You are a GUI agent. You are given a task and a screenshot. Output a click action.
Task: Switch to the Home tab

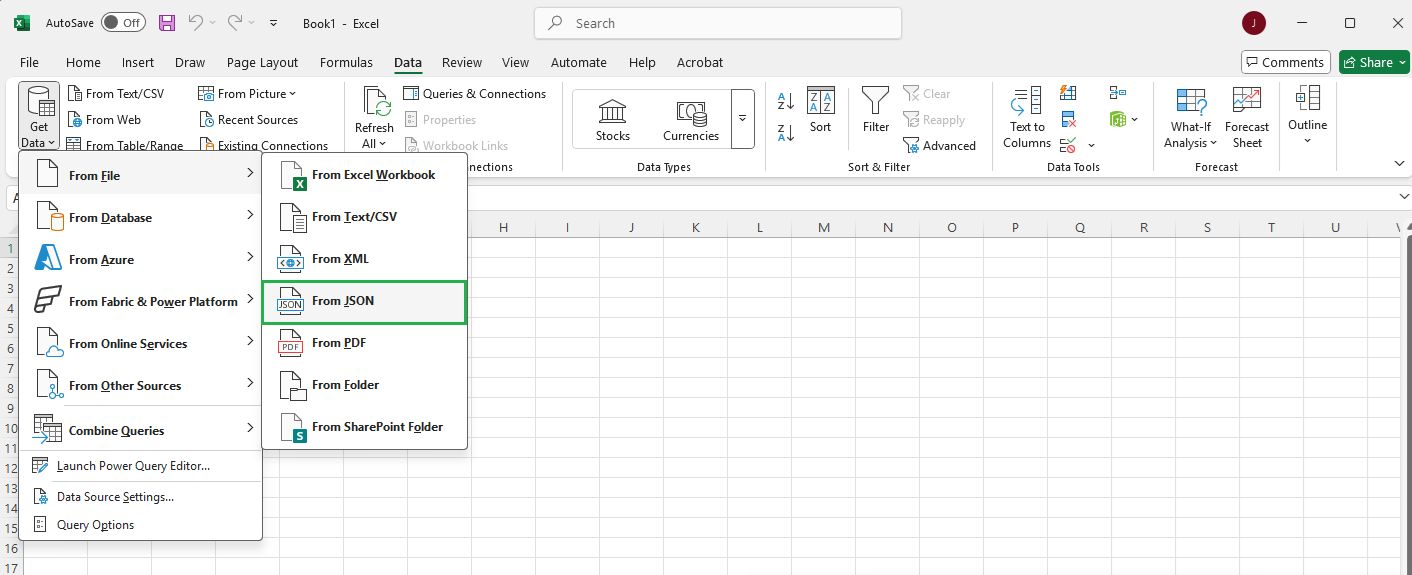(x=83, y=62)
